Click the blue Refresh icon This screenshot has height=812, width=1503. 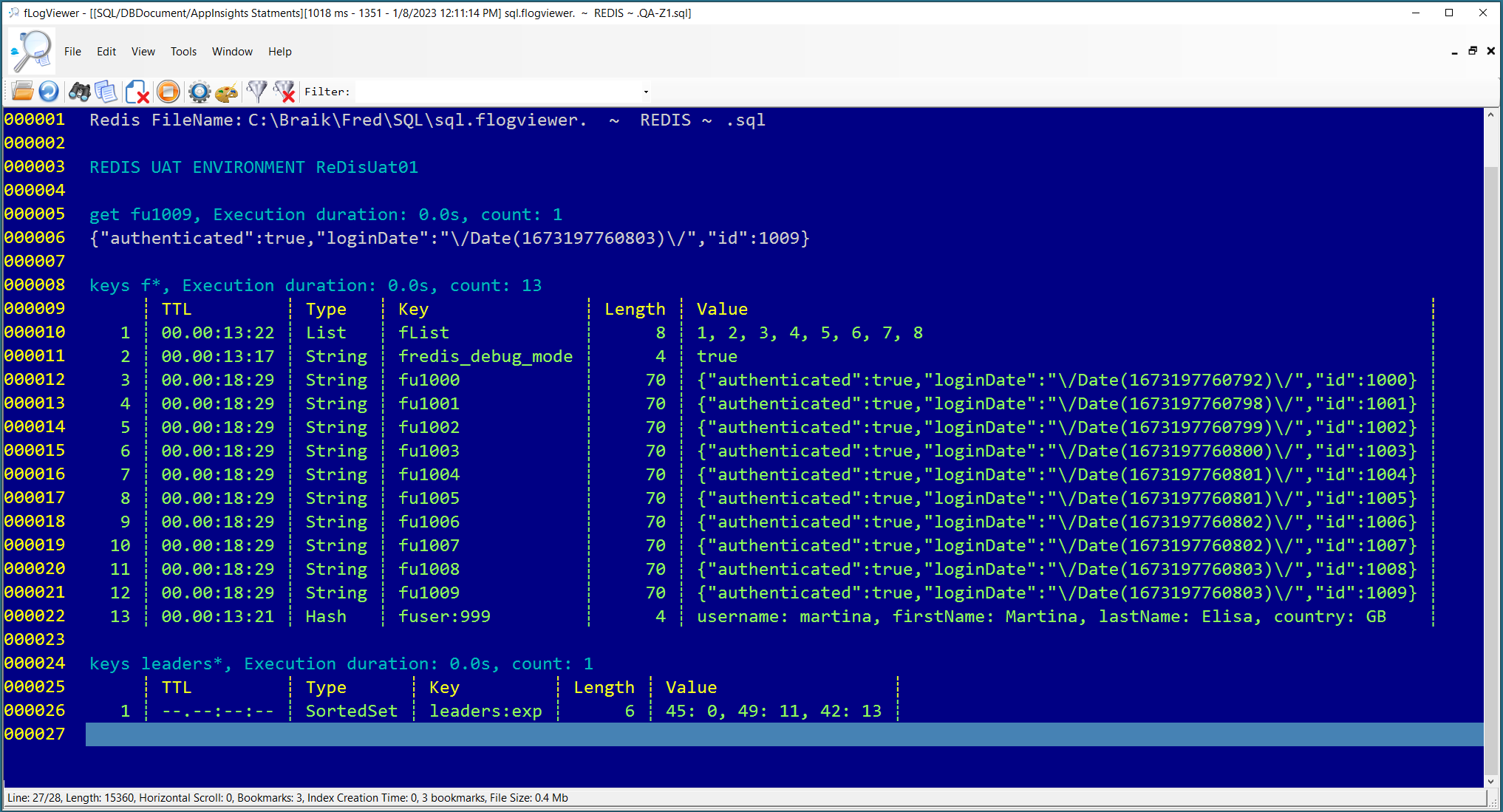[49, 92]
